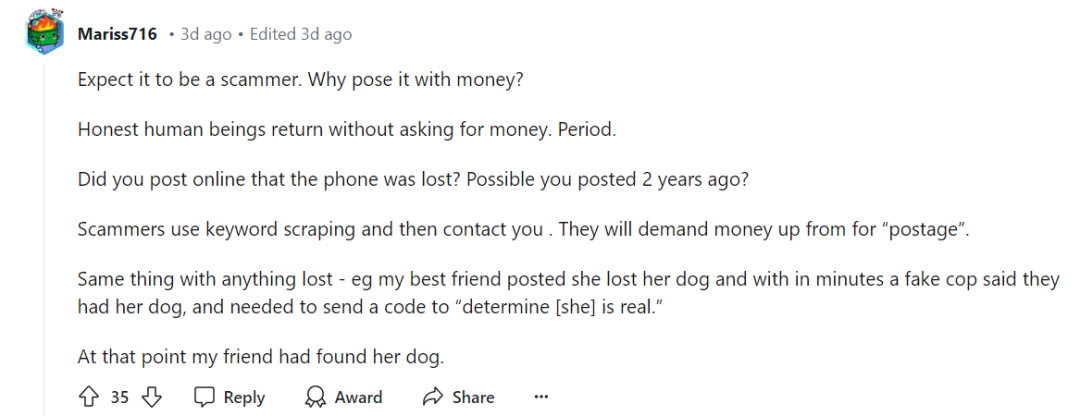Click the 'Edited 3d ago' label
Viewport: 1080px width, 416px height.
click(x=300, y=34)
